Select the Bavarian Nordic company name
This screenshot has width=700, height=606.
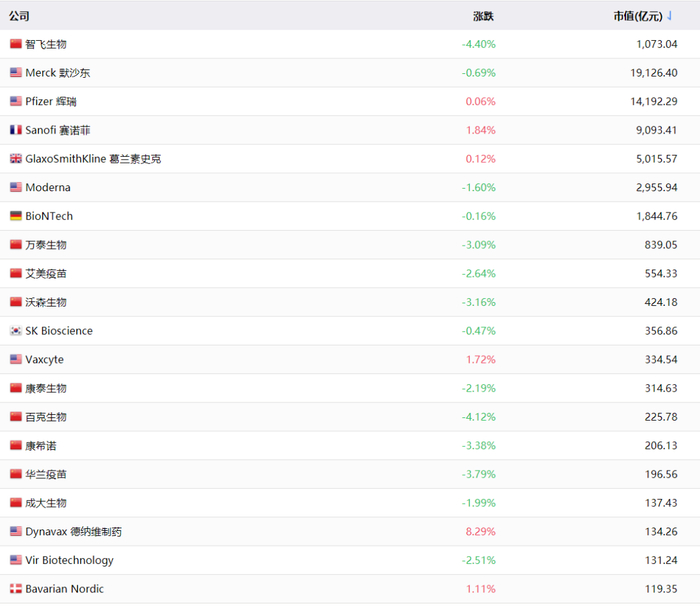(x=65, y=589)
